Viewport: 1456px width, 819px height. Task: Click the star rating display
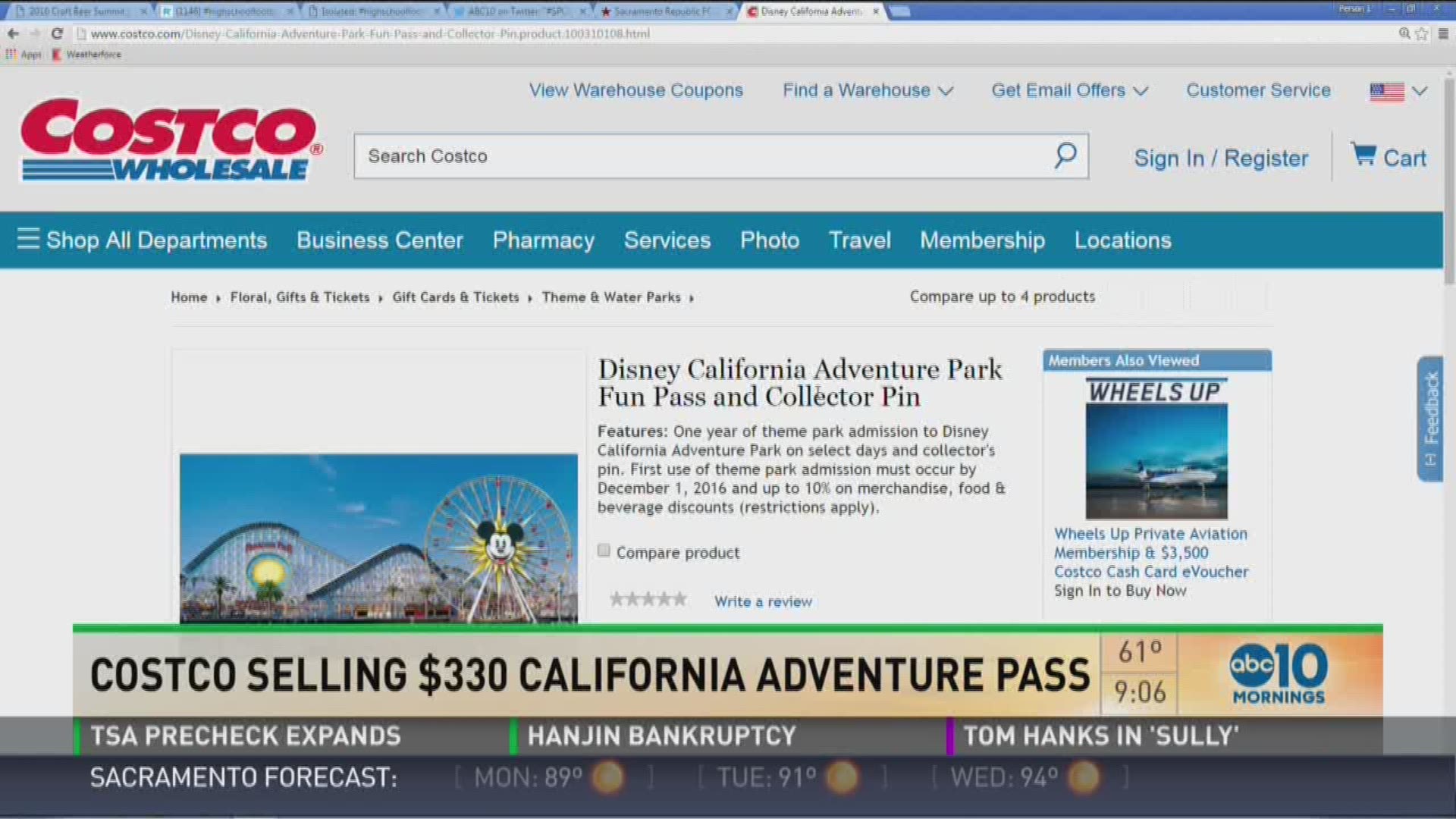tap(648, 600)
